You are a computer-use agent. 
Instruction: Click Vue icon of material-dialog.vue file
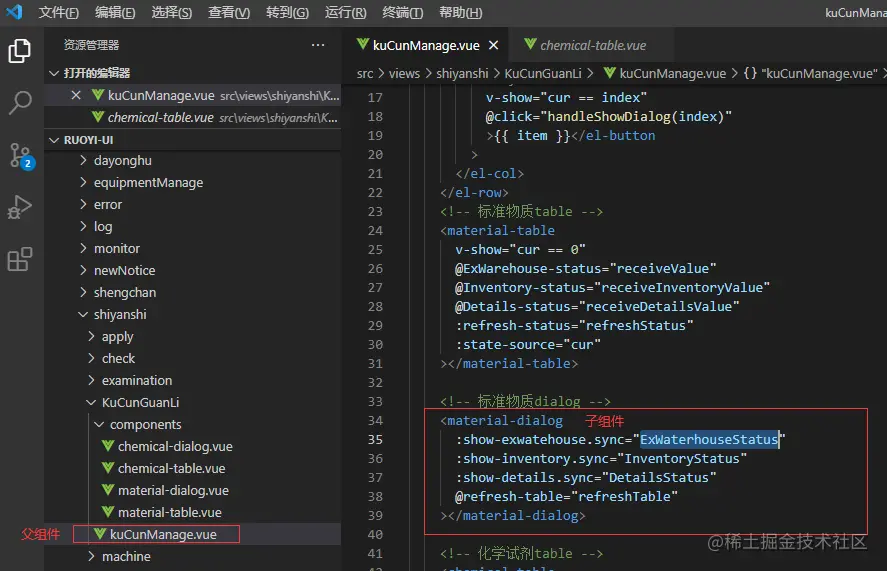[x=107, y=490]
